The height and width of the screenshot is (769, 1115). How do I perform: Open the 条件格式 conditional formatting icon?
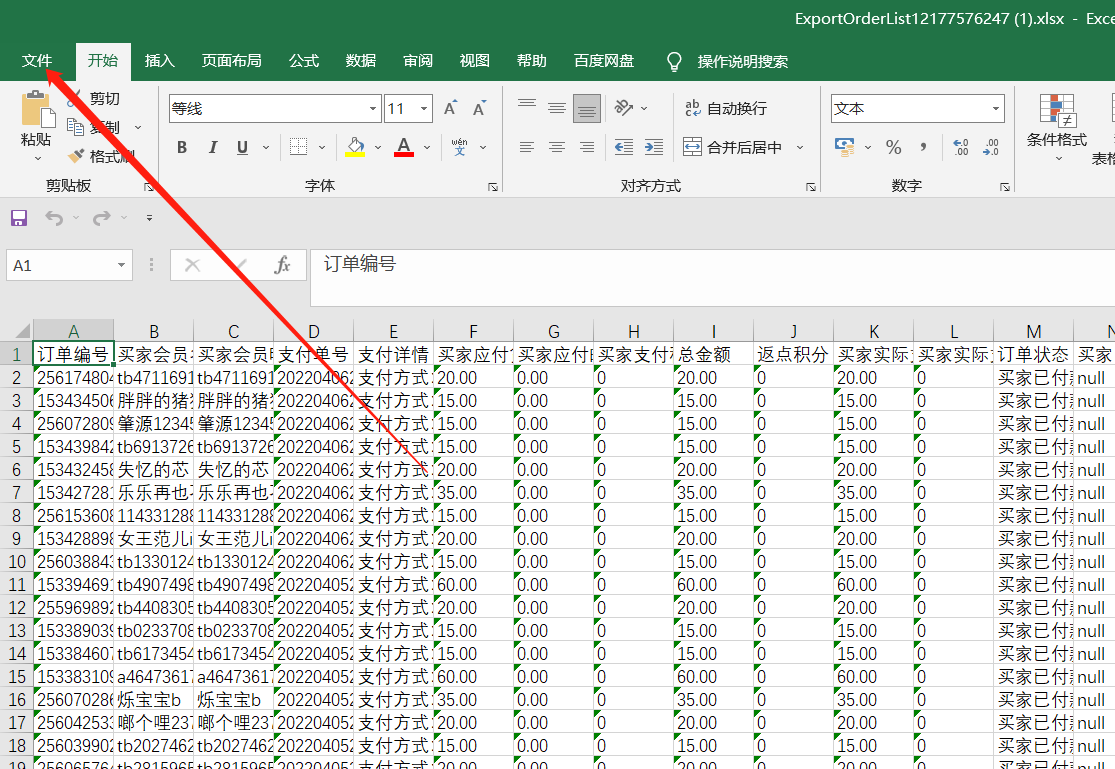coord(1056,110)
